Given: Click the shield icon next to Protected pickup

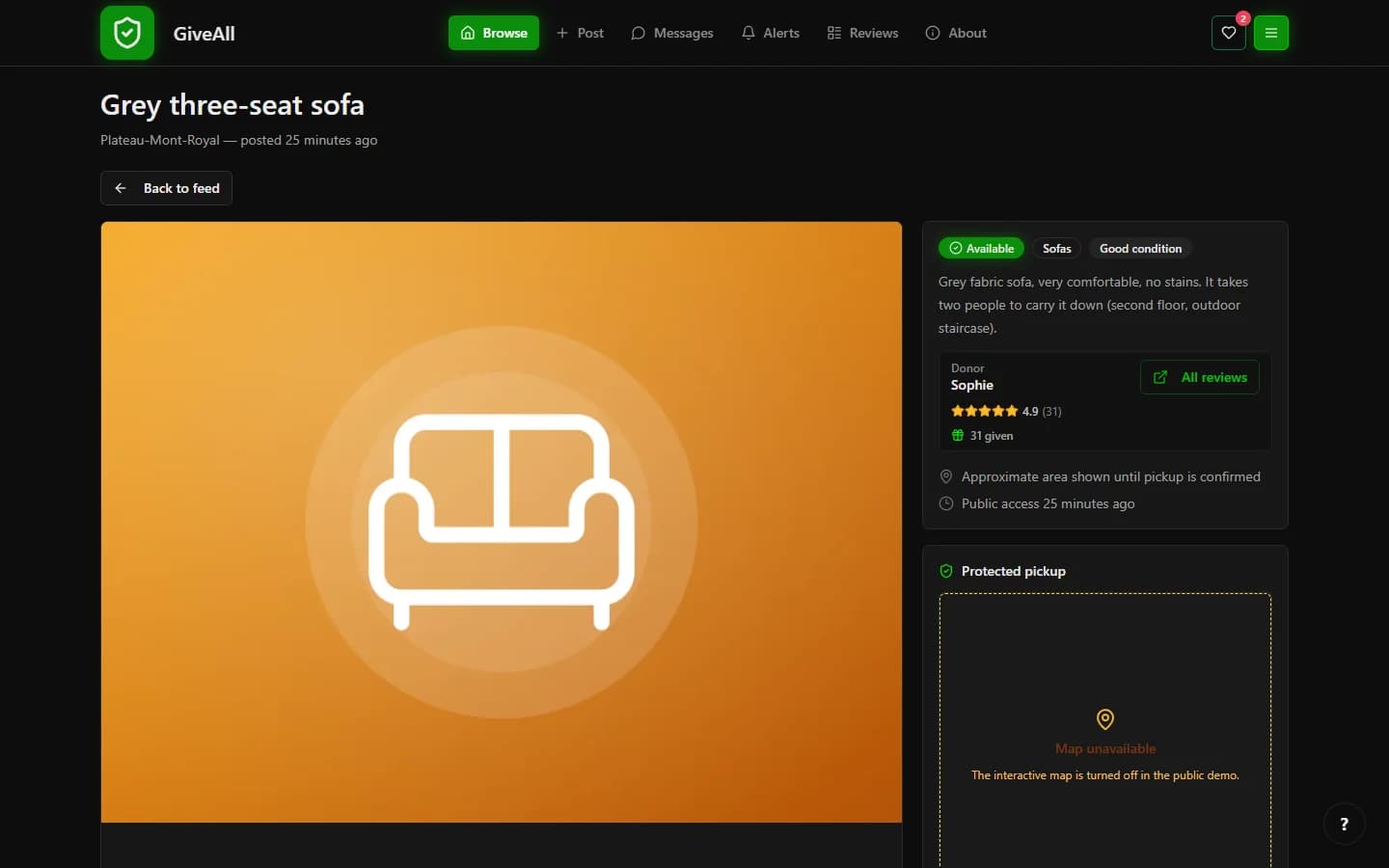Looking at the screenshot, I should point(946,571).
